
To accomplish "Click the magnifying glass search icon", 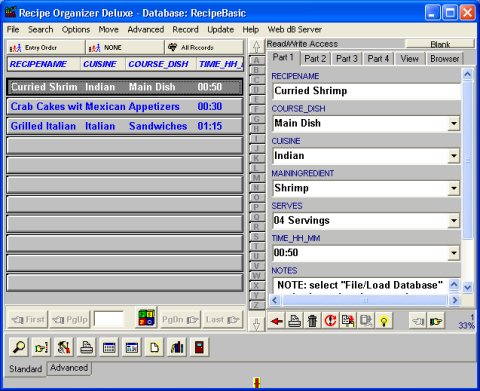I will (x=19, y=347).
